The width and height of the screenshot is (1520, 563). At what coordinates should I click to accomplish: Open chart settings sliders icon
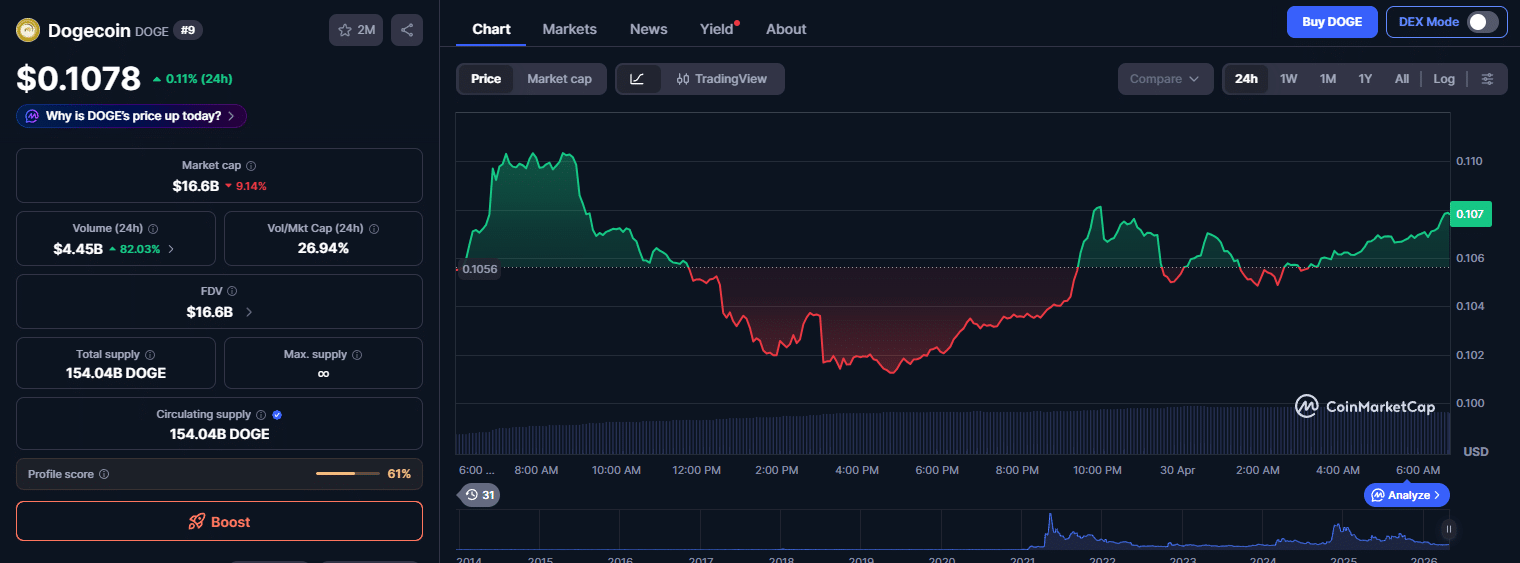1487,79
